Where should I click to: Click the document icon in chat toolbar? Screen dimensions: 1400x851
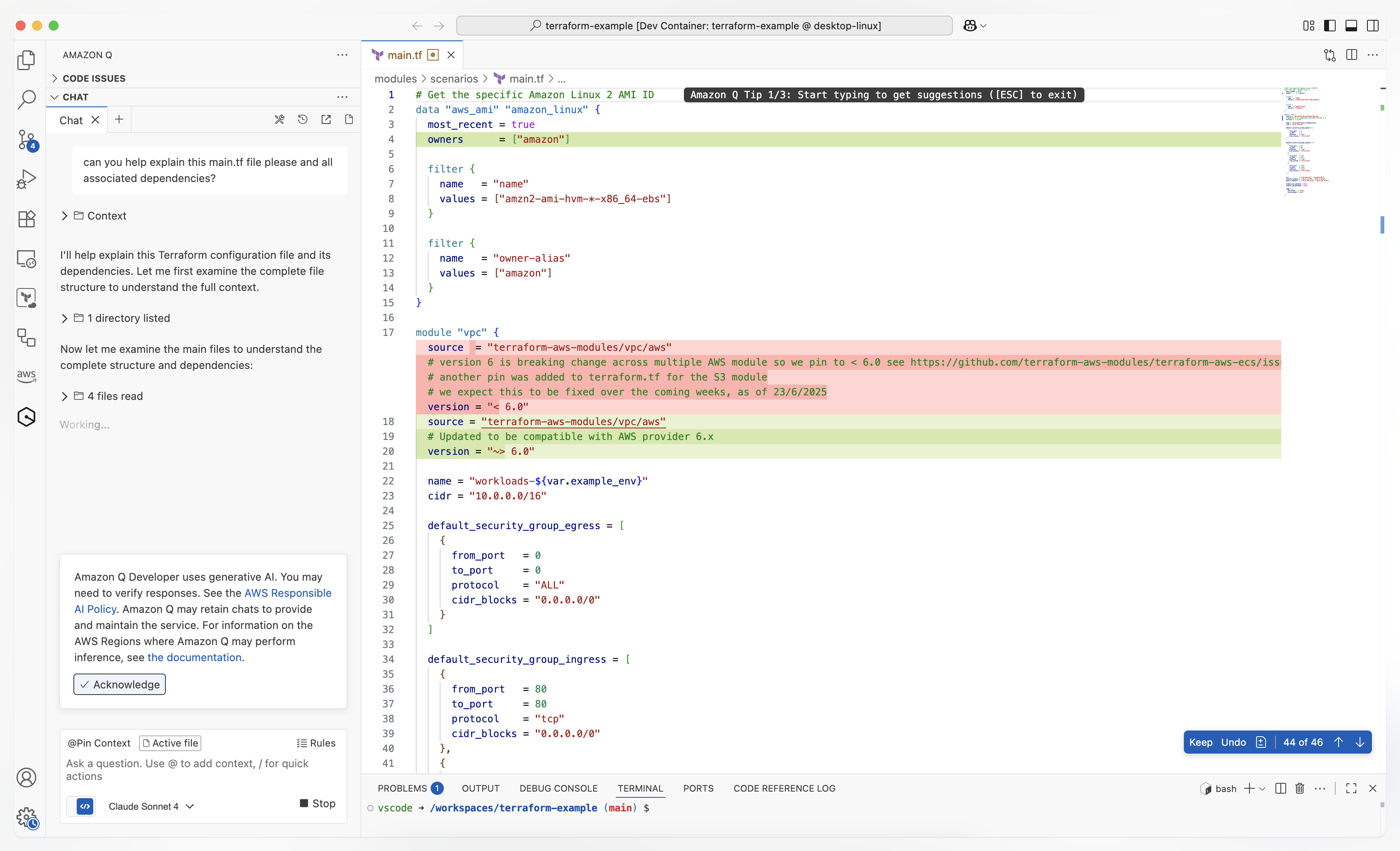point(349,119)
